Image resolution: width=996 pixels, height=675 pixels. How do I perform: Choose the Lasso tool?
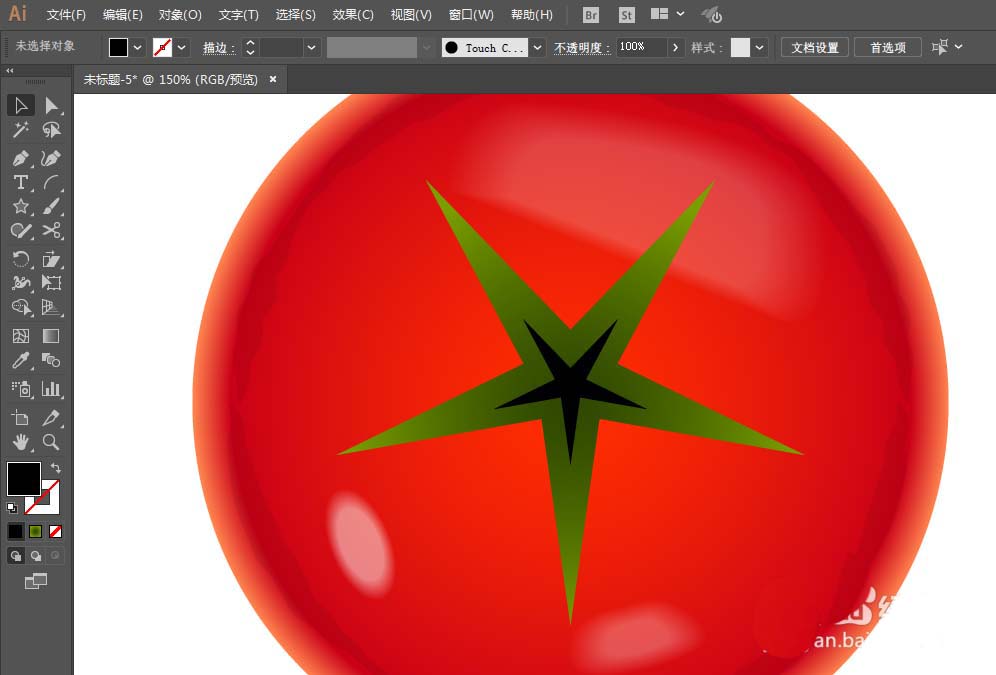coord(51,130)
